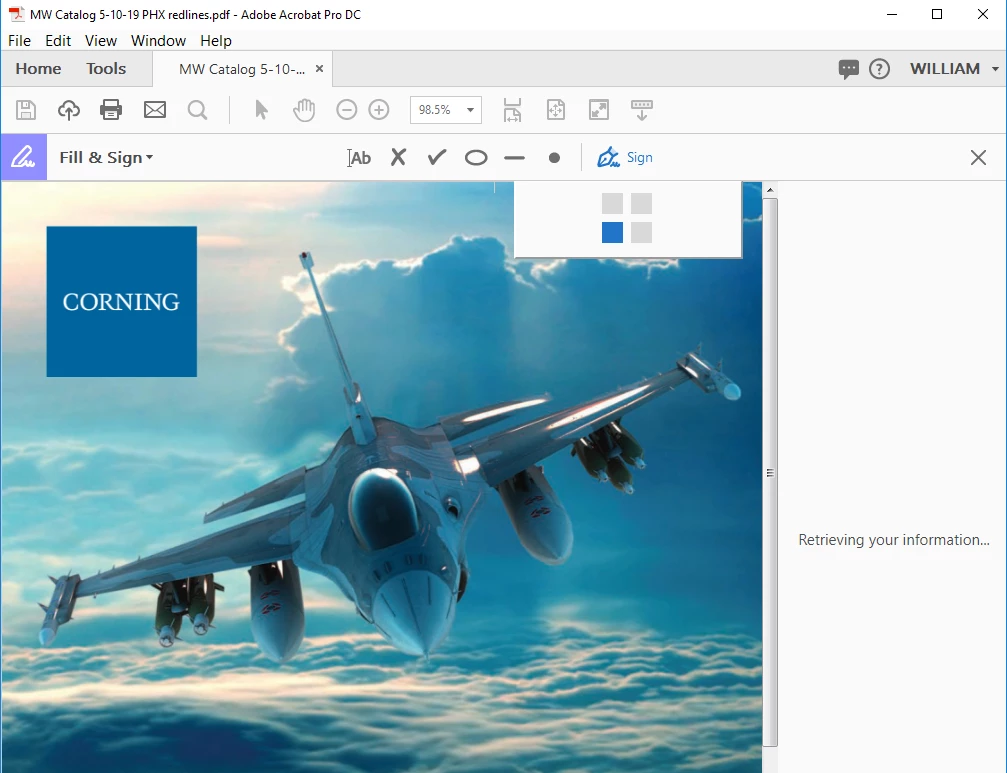Select the circle shape tool
This screenshot has height=773, width=1007.
coord(476,158)
